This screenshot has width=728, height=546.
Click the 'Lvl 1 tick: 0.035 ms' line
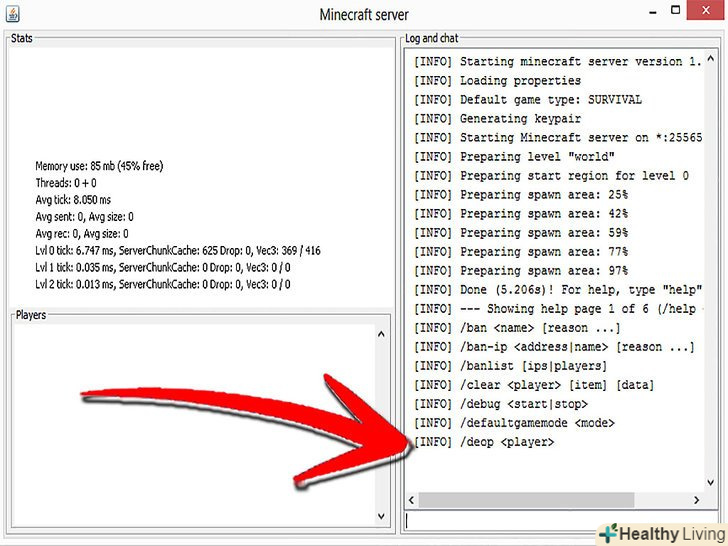point(163,267)
